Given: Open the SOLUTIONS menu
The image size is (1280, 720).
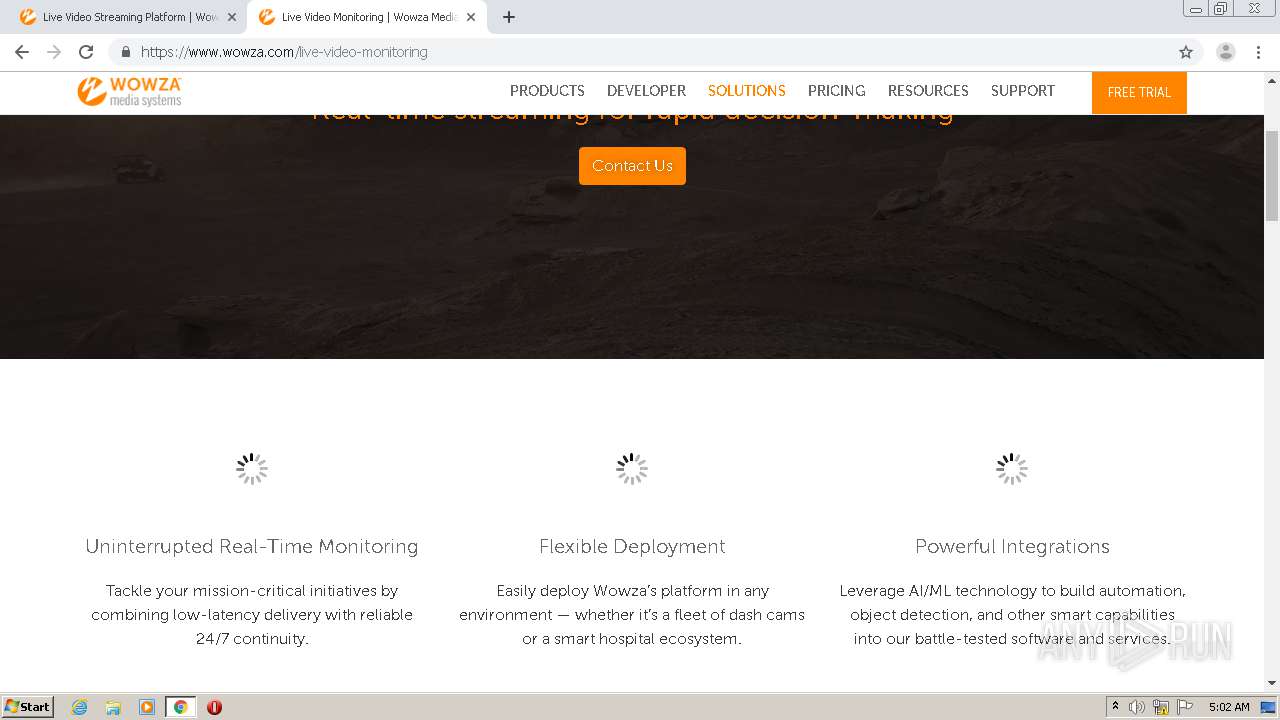Looking at the screenshot, I should 747,91.
